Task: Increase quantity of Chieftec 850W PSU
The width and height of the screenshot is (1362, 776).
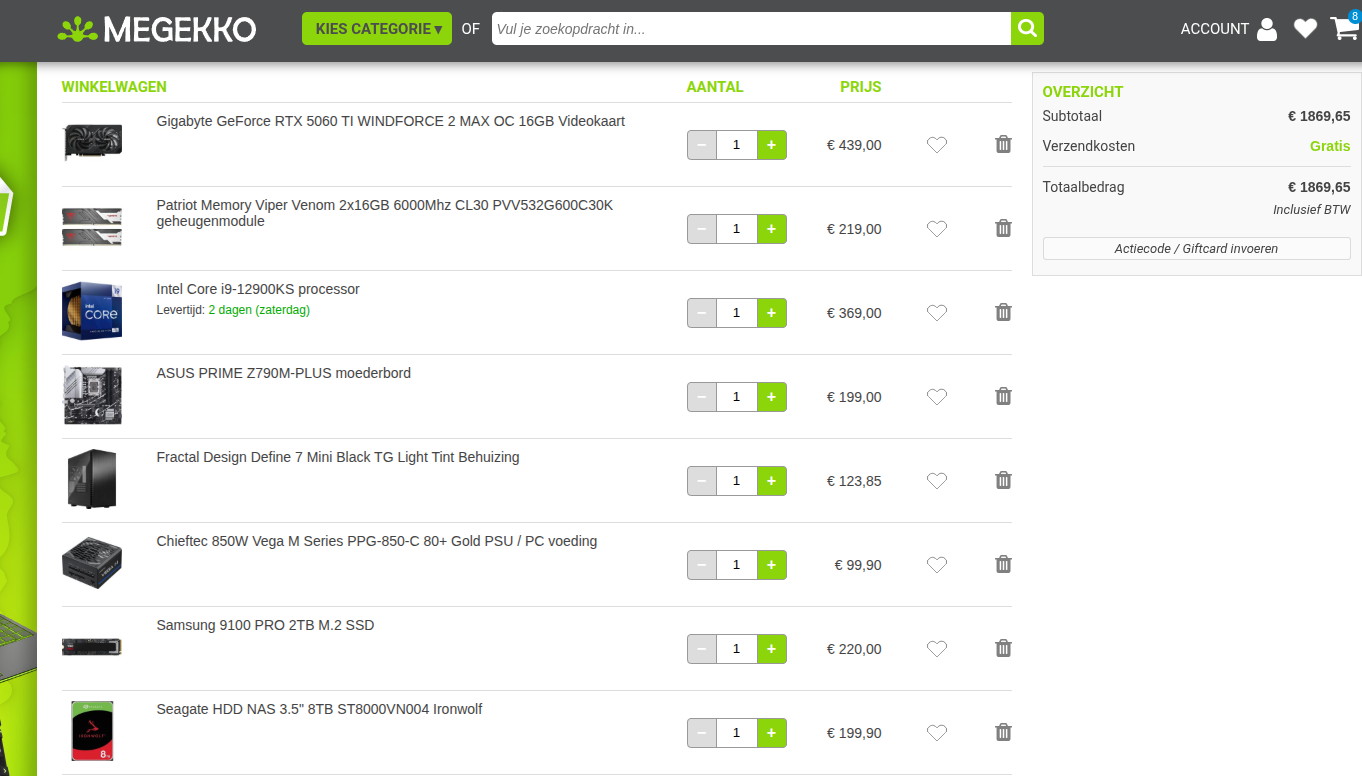Action: pyautogui.click(x=771, y=565)
